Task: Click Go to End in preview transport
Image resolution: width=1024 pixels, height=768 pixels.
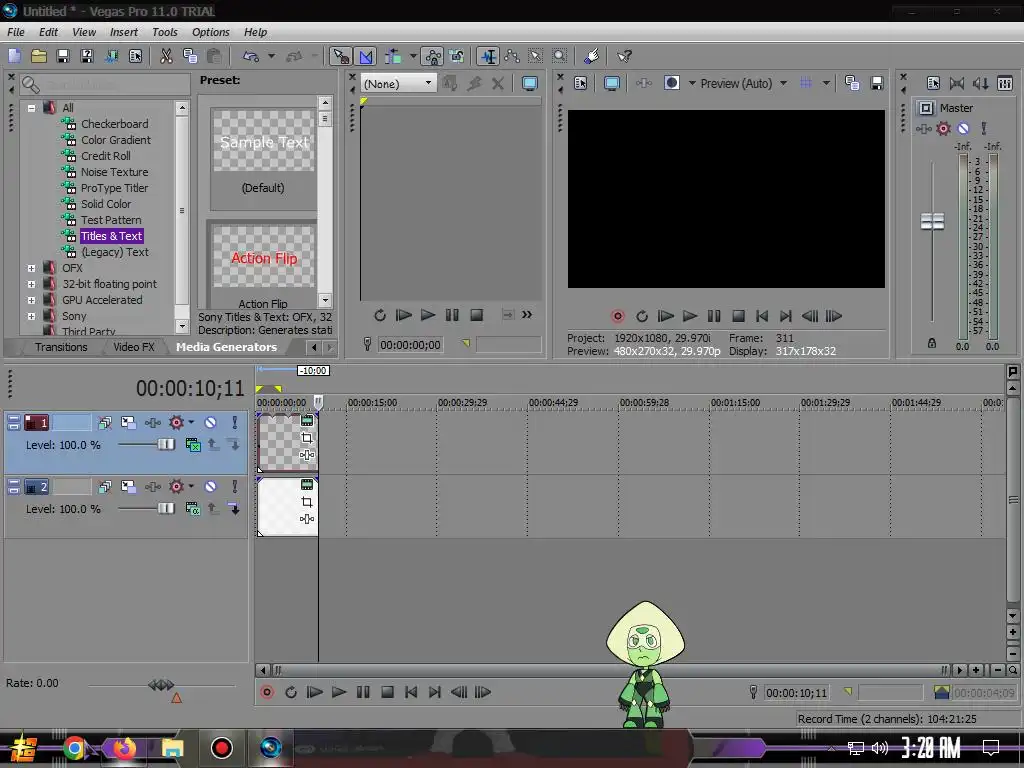Action: [786, 316]
